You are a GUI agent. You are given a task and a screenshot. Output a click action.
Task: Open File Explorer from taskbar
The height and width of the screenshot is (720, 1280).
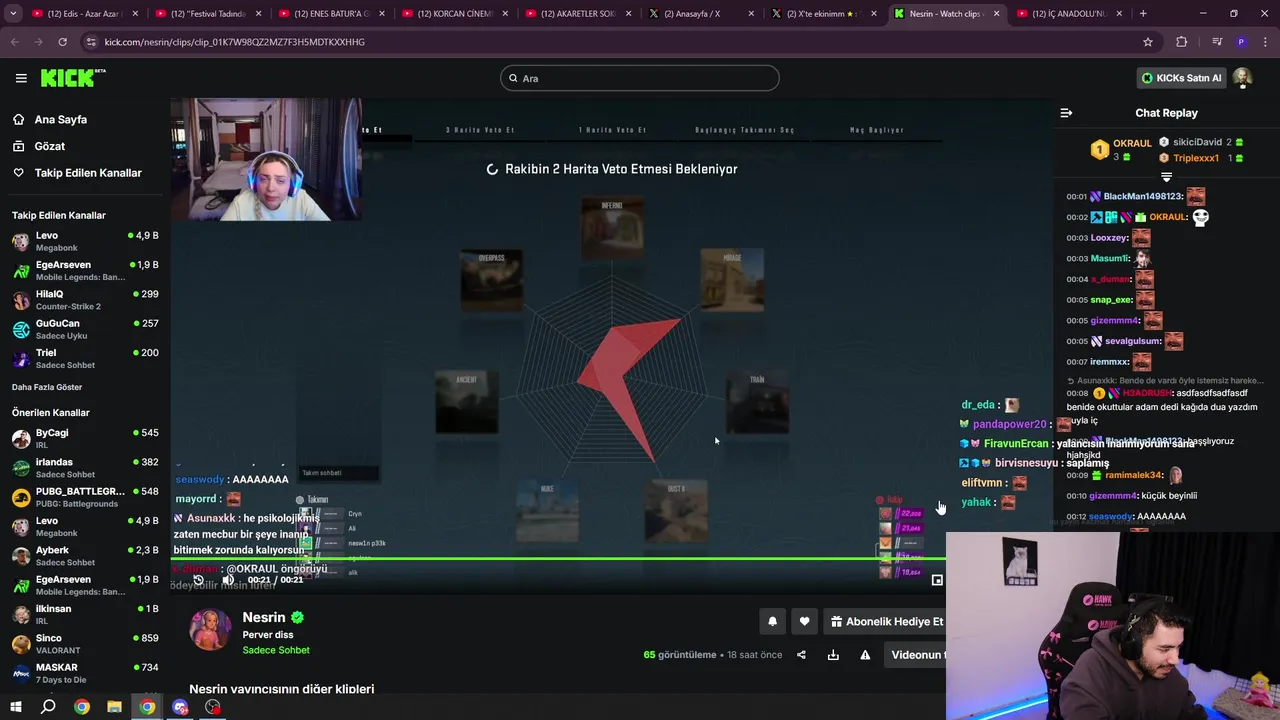114,707
